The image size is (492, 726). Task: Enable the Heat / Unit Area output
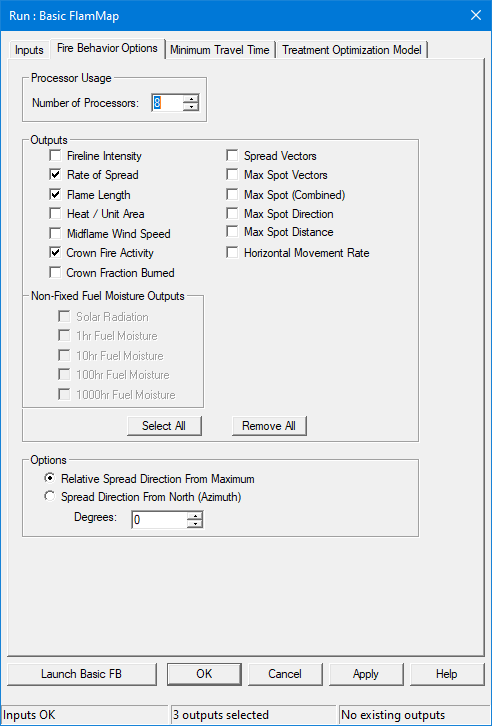click(x=55, y=213)
